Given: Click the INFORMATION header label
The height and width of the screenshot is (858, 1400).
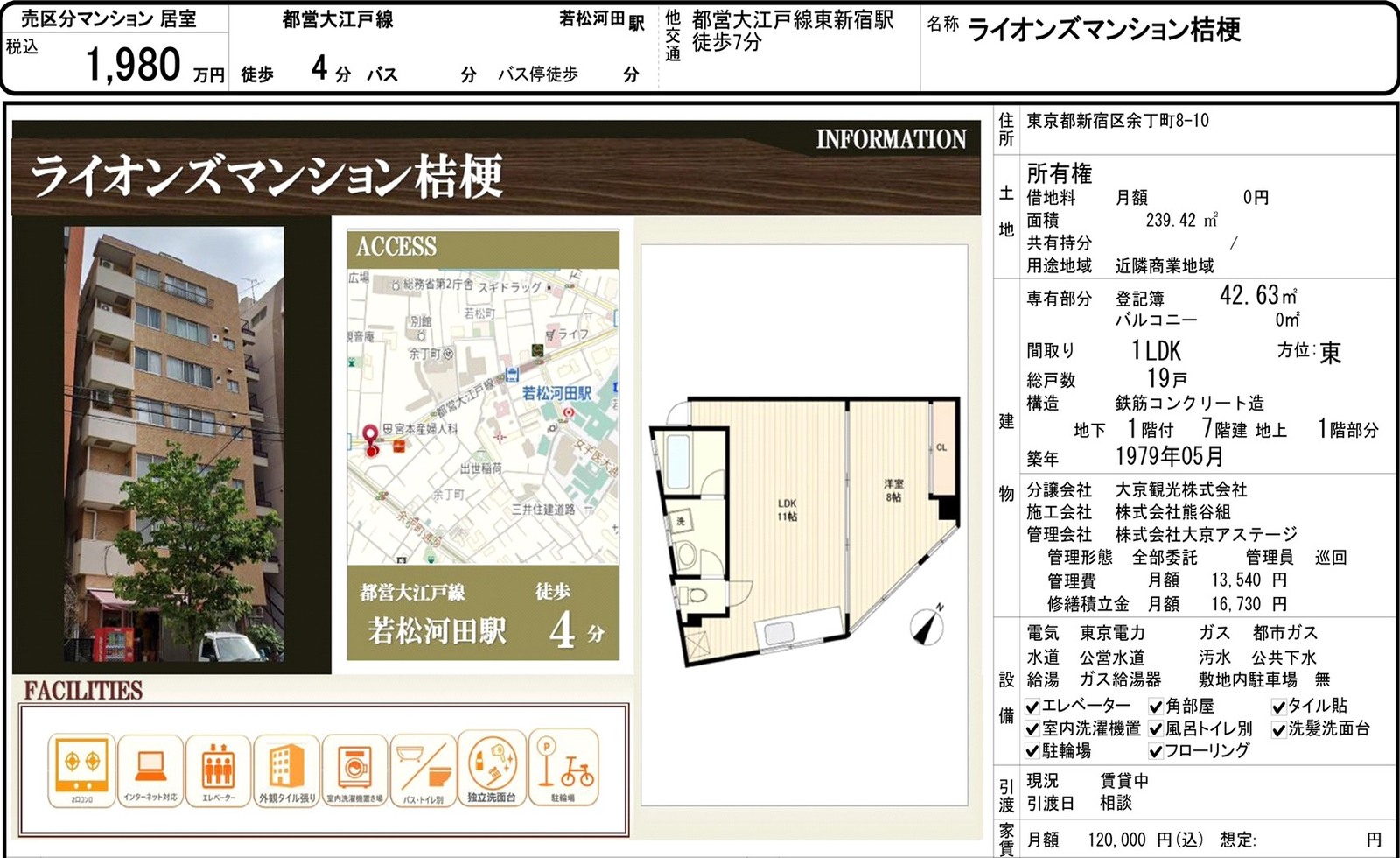Looking at the screenshot, I should [x=891, y=139].
